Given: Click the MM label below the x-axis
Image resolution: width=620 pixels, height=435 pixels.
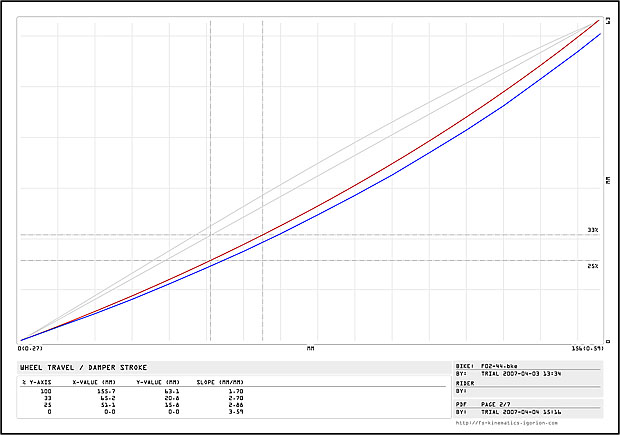Looking at the screenshot, I should (310, 350).
